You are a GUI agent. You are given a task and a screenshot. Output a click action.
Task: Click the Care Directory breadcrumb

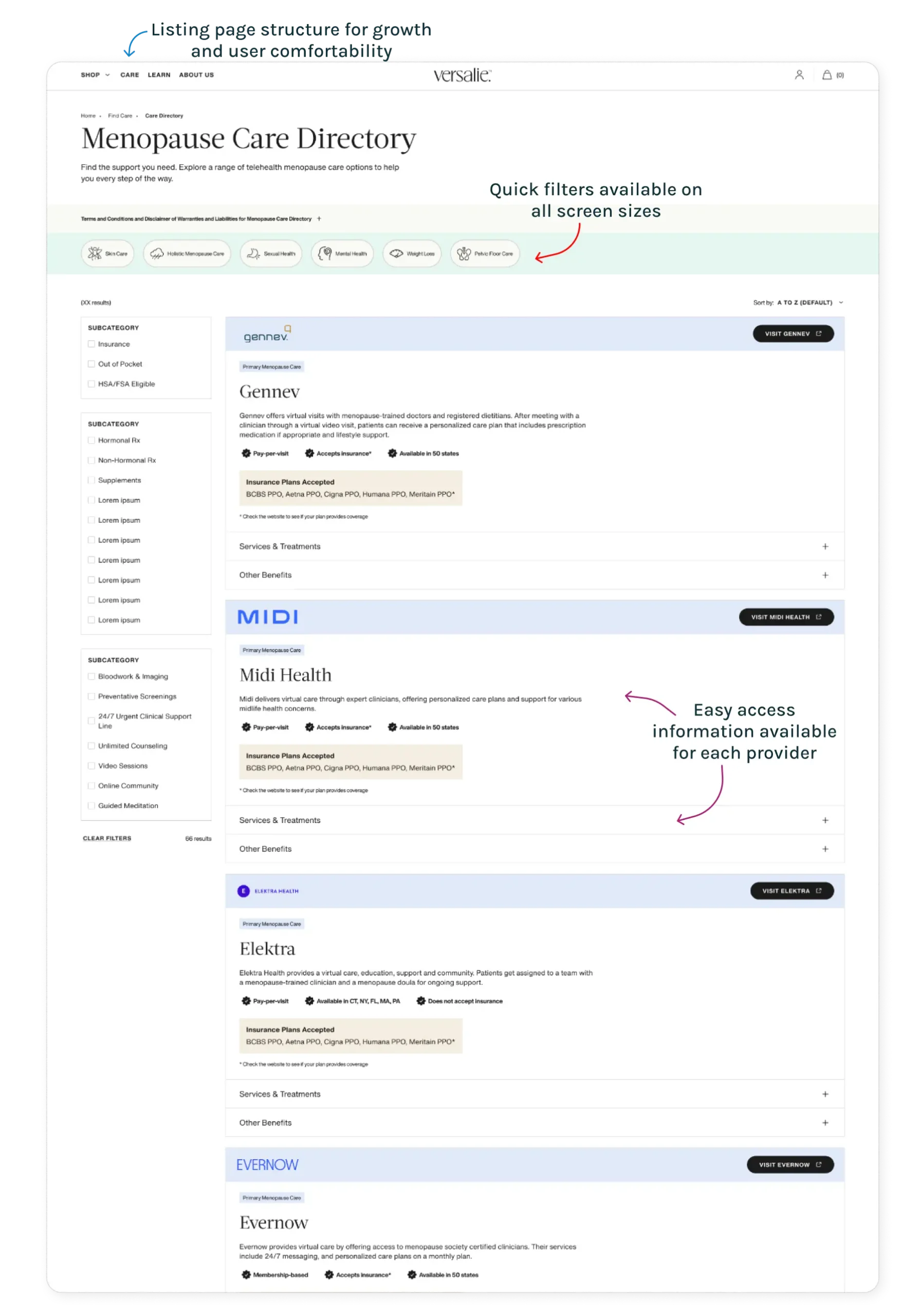[x=164, y=116]
